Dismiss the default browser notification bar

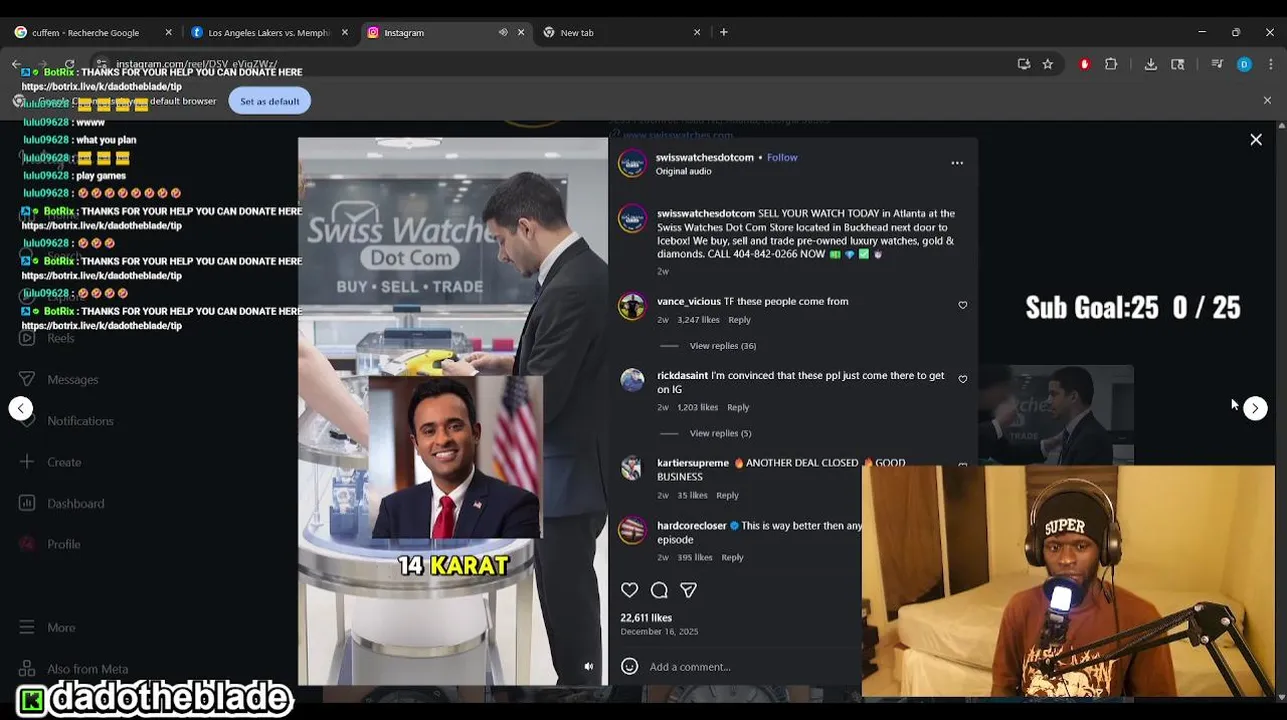pyautogui.click(x=1267, y=101)
